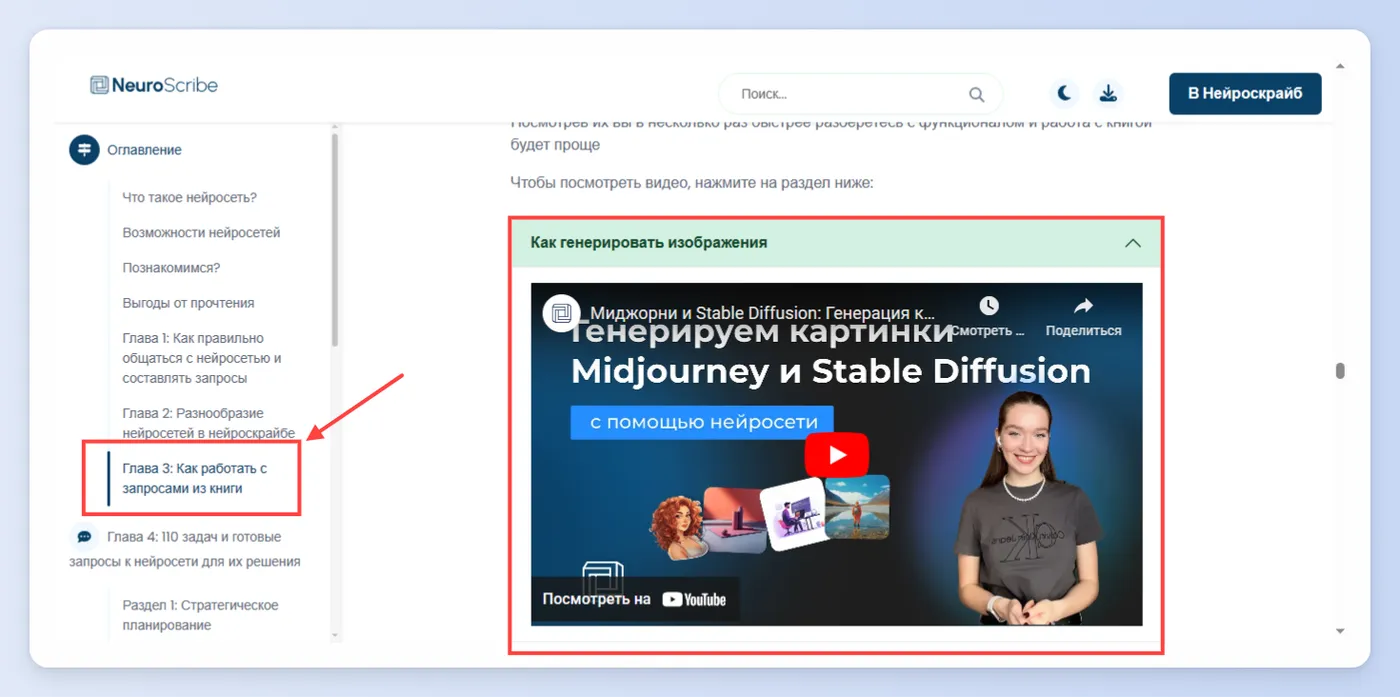Image resolution: width=1400 pixels, height=697 pixels.
Task: Click the page scrollbar thumb
Action: click(1340, 371)
